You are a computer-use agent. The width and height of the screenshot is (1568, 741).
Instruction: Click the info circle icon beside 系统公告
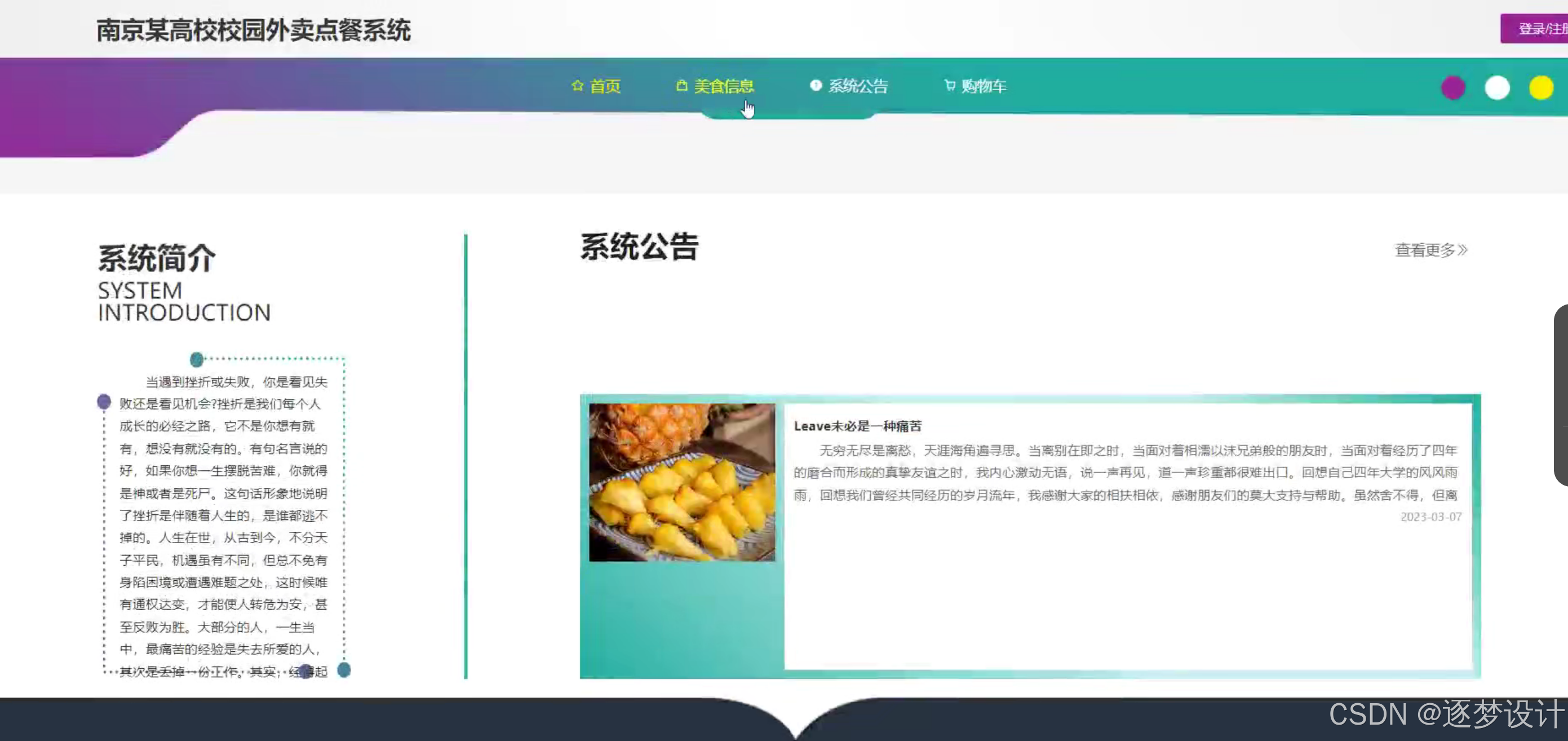click(x=816, y=85)
